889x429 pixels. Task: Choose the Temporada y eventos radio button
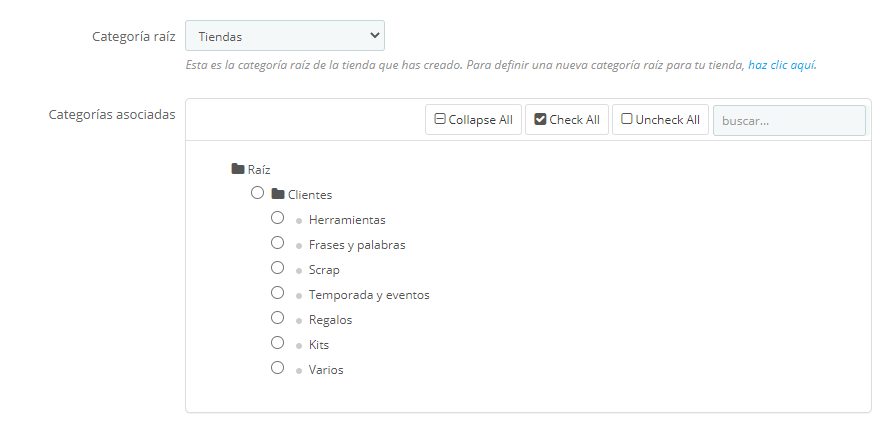[x=278, y=293]
